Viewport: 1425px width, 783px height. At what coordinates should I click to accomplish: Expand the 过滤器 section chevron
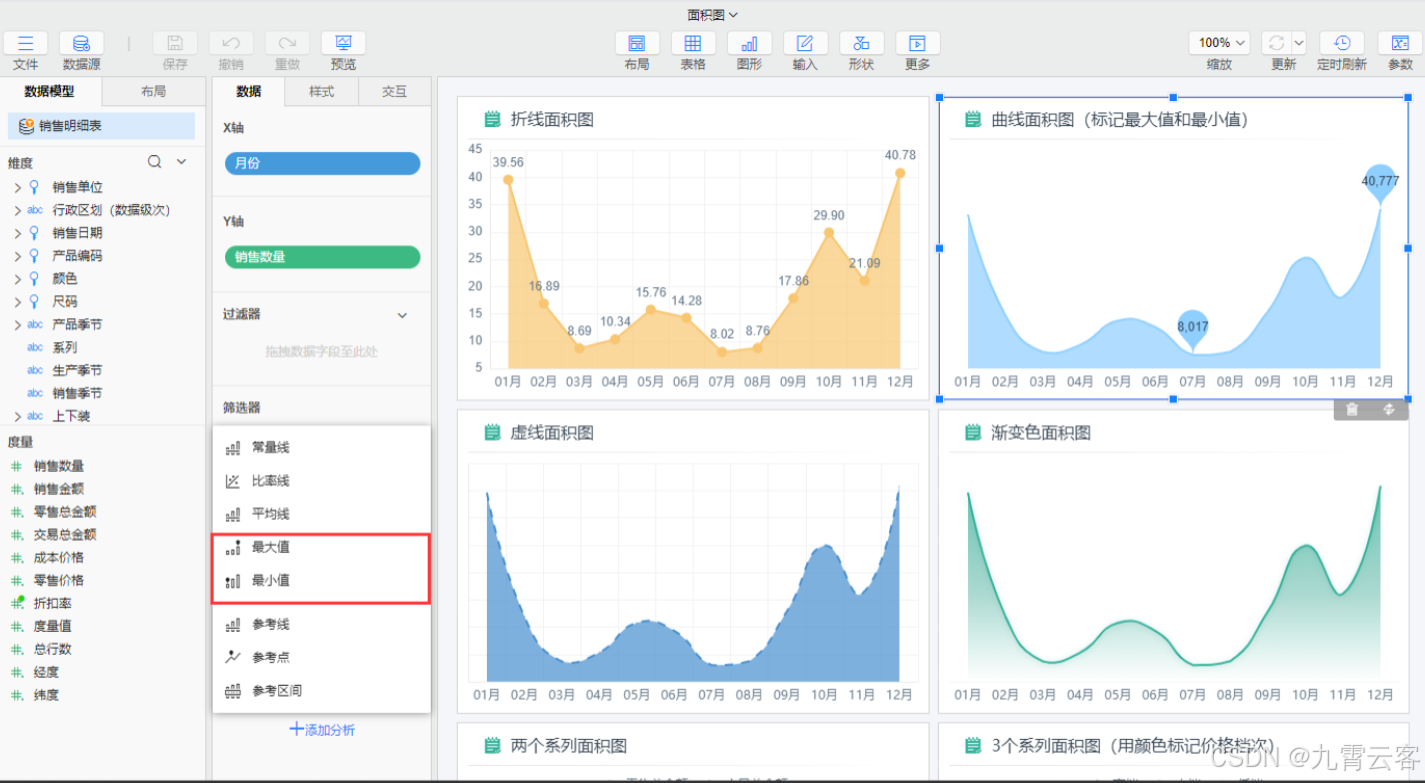pos(402,315)
